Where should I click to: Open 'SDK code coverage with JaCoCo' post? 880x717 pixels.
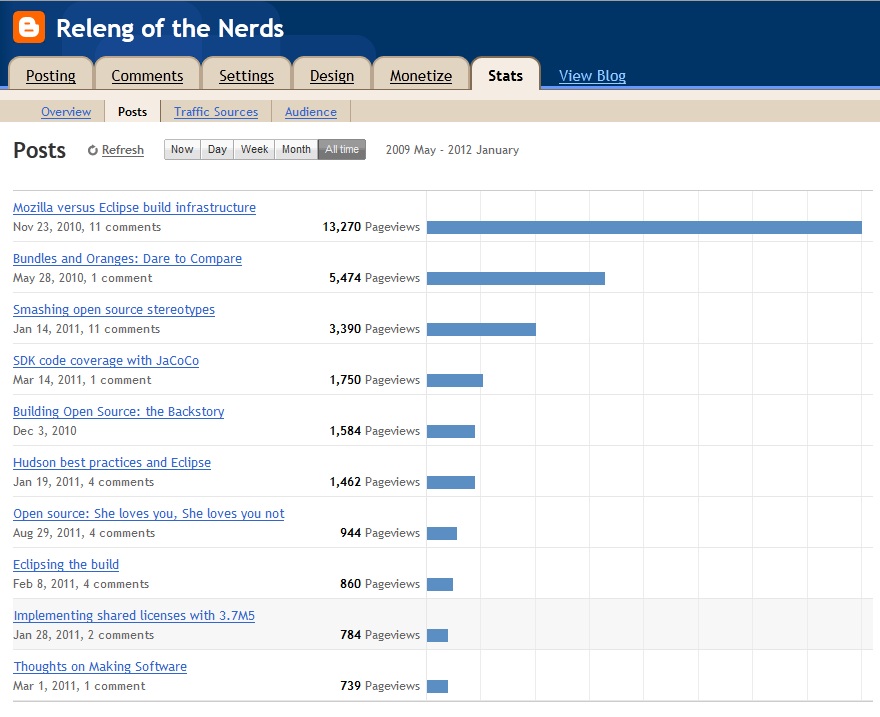tap(106, 361)
